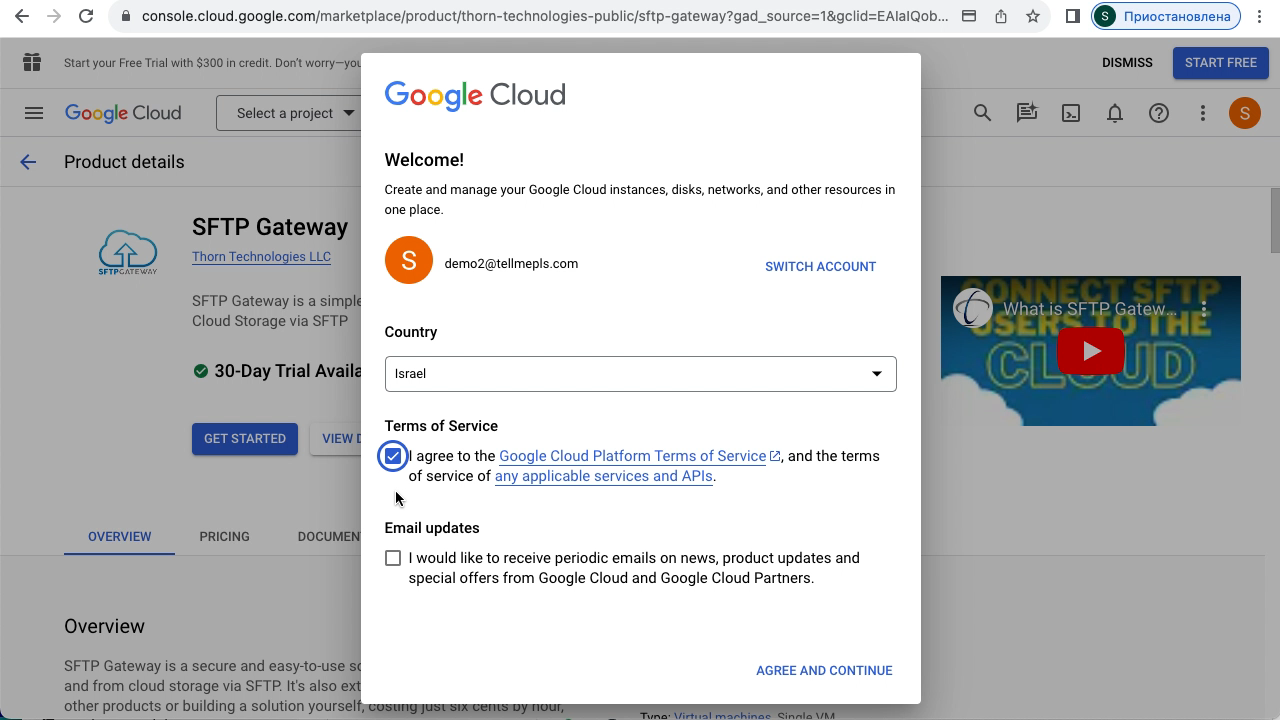The image size is (1280, 720).
Task: Reload the page with browser refresh icon
Action: coord(86,16)
